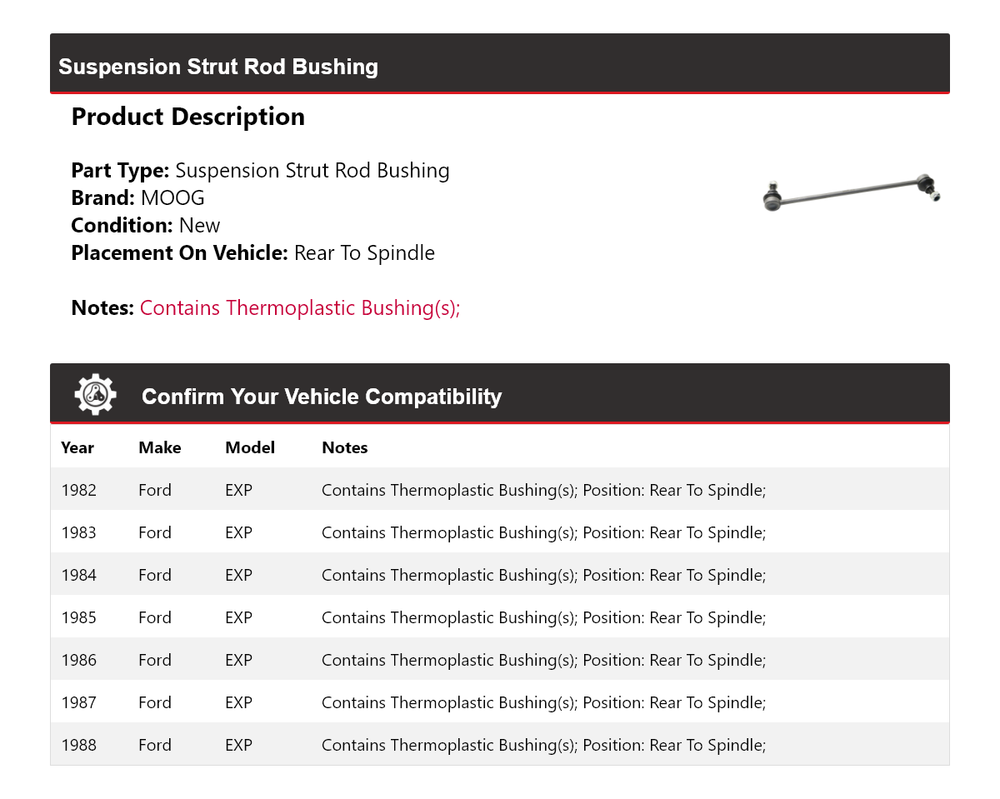This screenshot has height=799, width=1000.
Task: Click EXP in the 1987 row
Action: click(x=239, y=703)
